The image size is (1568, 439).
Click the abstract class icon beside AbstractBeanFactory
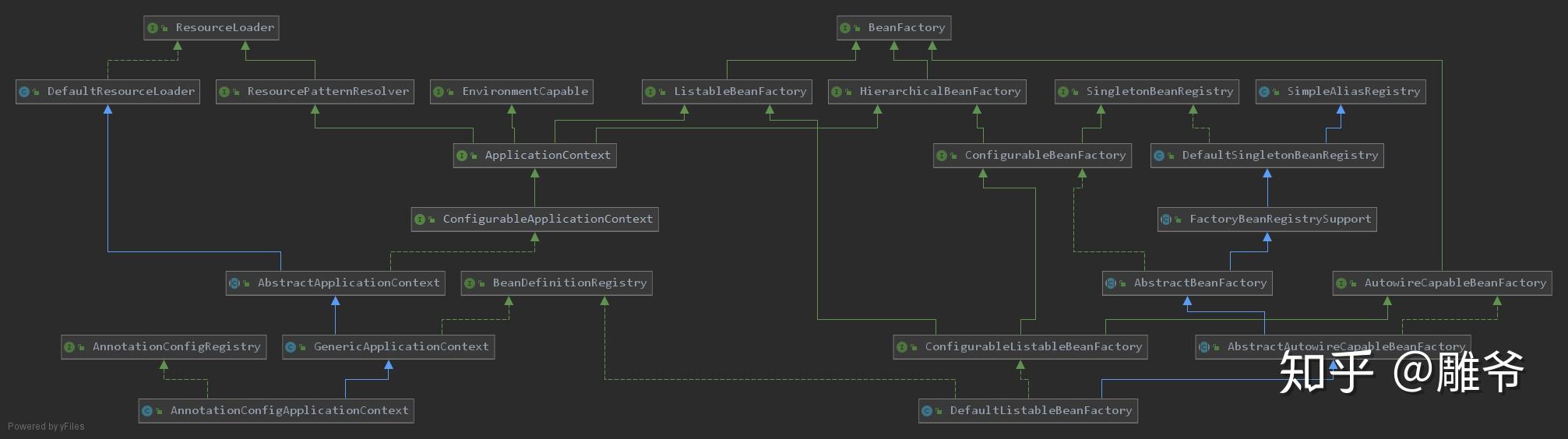coord(1111,283)
